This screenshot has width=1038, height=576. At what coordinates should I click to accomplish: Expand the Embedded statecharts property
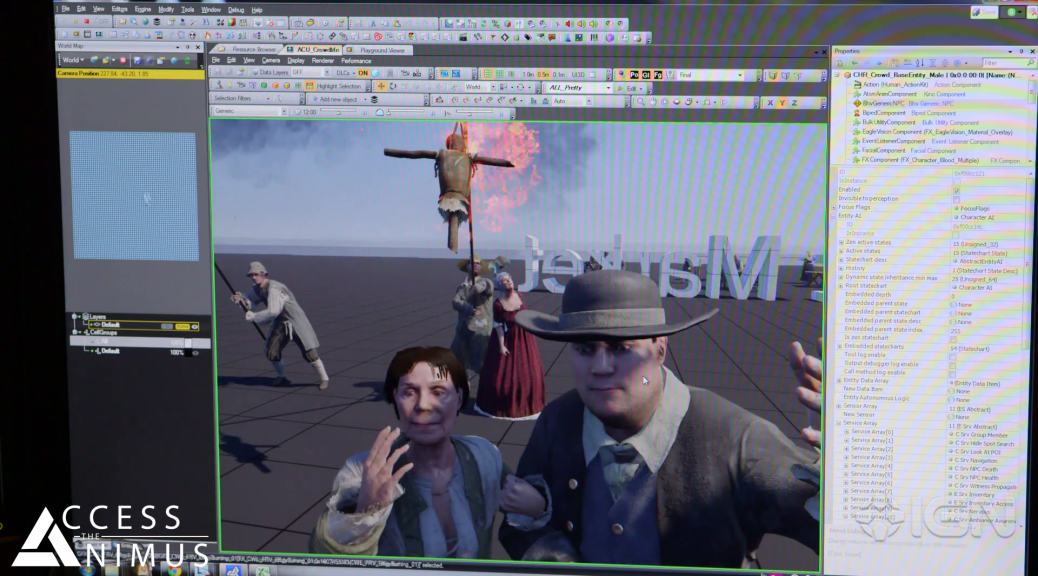coord(842,347)
